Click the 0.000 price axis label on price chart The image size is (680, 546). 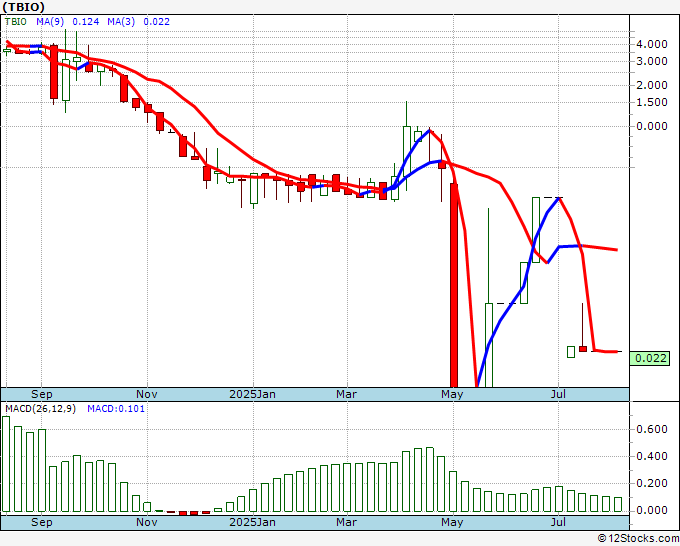pos(651,126)
